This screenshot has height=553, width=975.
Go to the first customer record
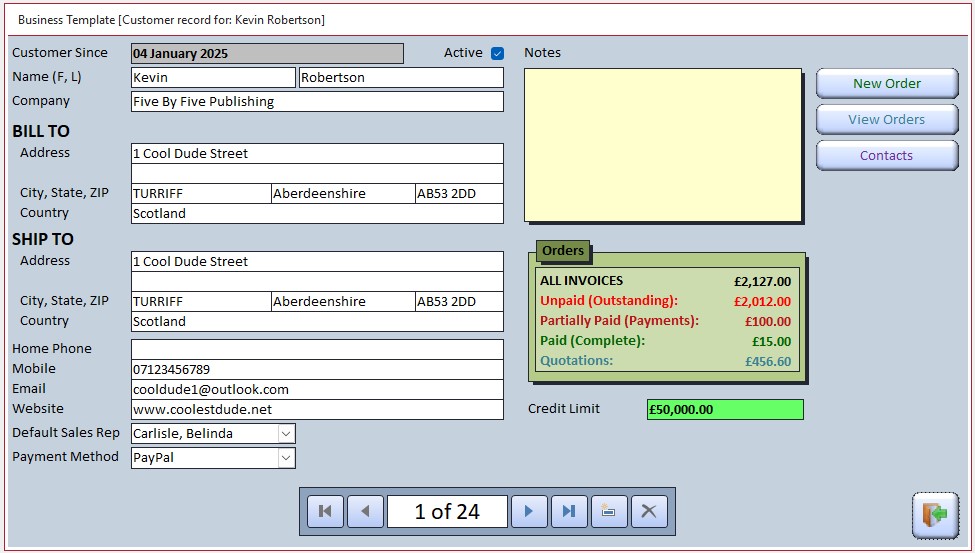pyautogui.click(x=324, y=511)
